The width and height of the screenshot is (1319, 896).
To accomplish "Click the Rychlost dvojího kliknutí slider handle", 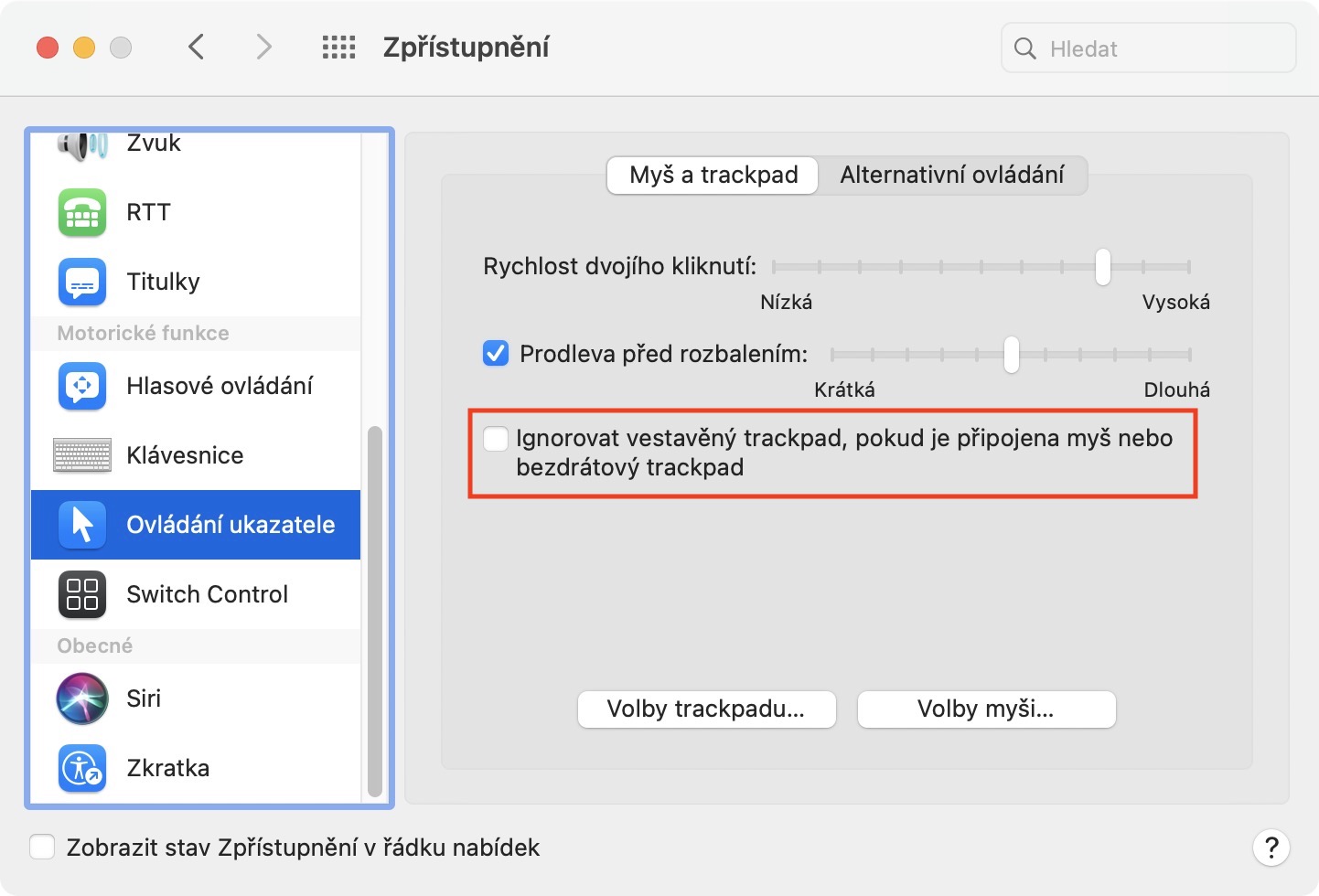I will coord(1103,267).
